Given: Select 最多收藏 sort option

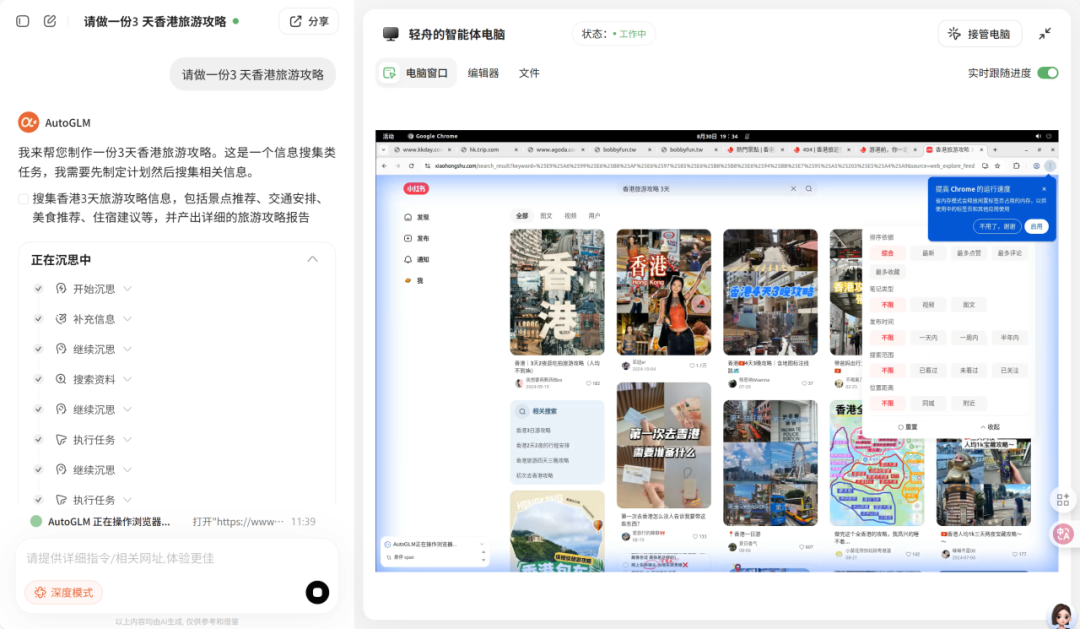Looking at the screenshot, I should pos(887,272).
